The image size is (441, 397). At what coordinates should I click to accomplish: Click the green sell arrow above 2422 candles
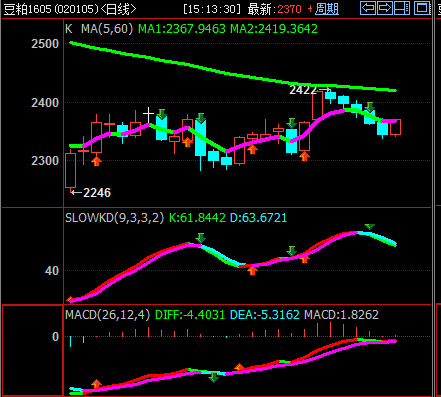tap(370, 107)
